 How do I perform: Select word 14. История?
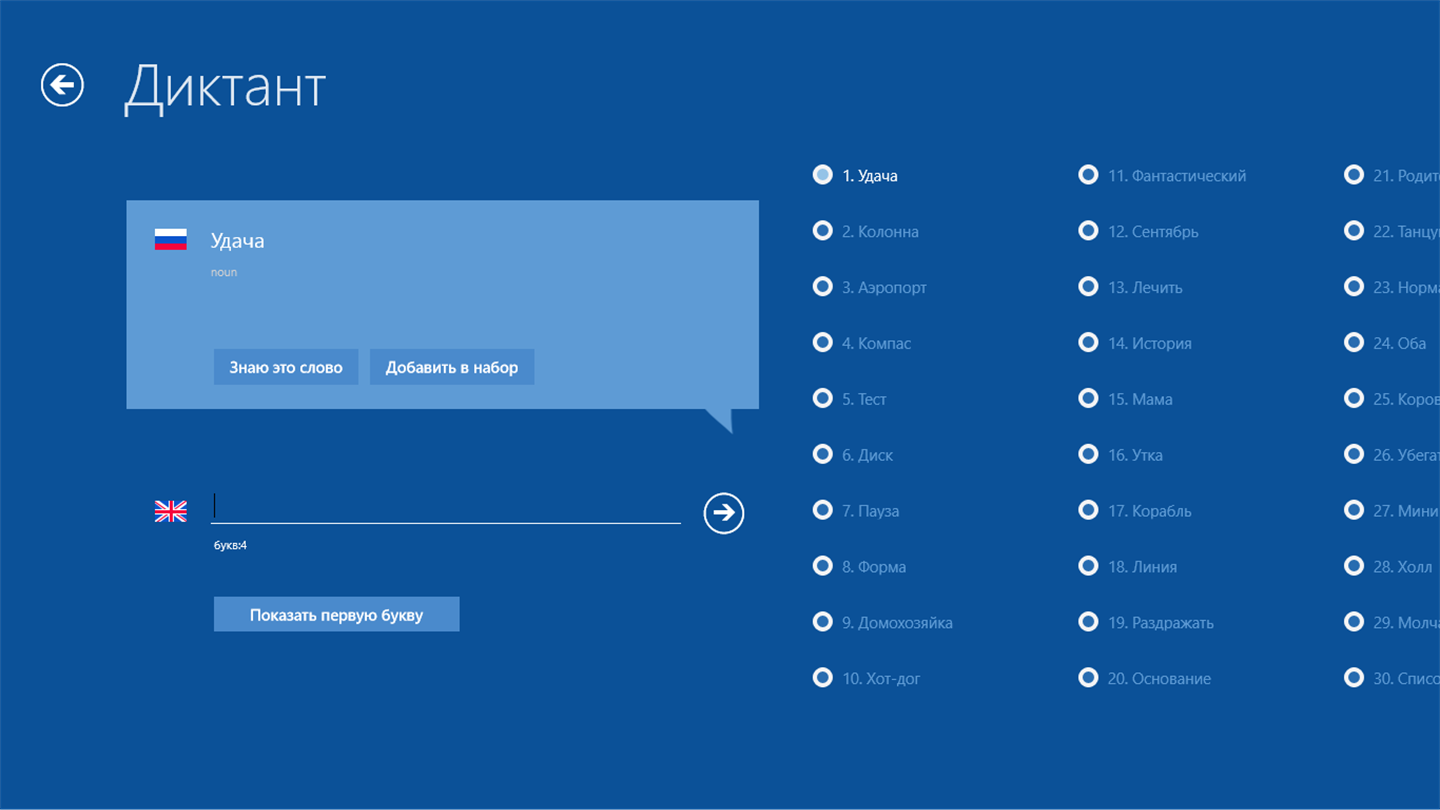click(x=1135, y=343)
